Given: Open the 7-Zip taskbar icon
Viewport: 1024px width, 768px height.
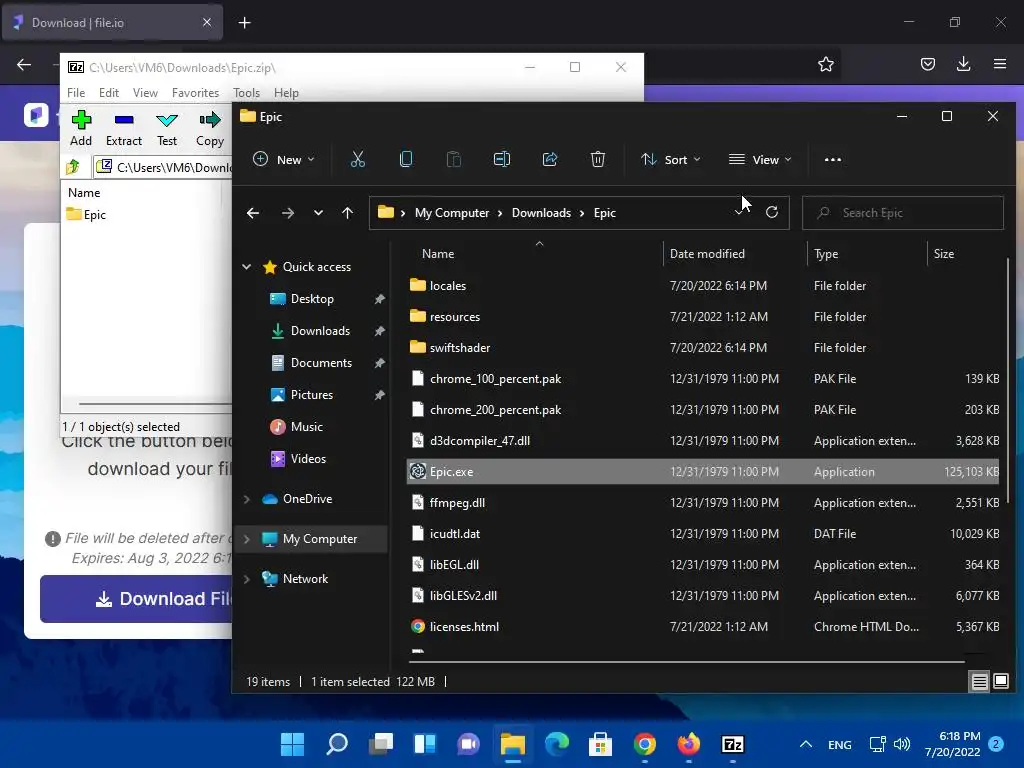Looking at the screenshot, I should [x=733, y=744].
